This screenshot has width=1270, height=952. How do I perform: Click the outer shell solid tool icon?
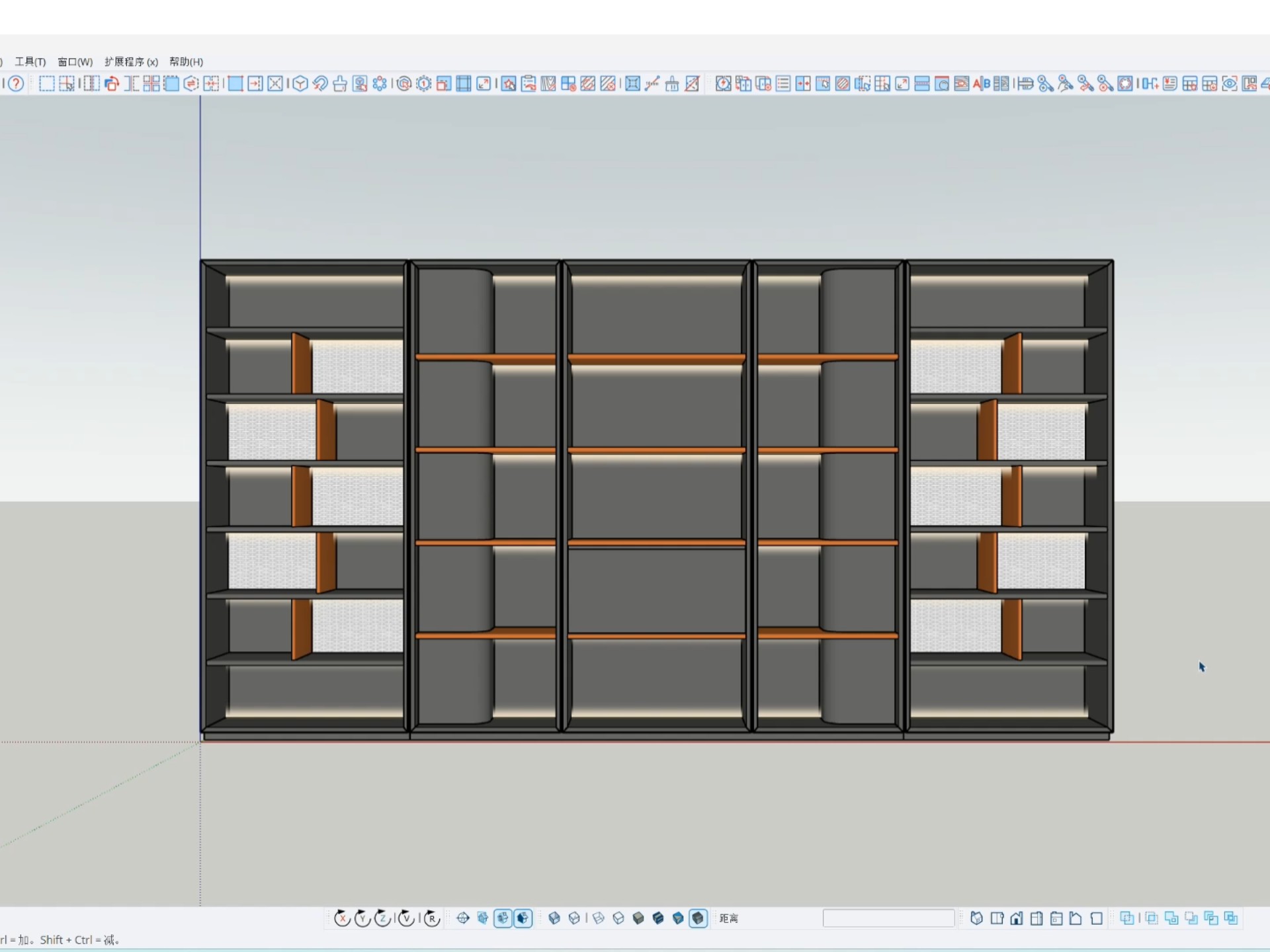point(1126,918)
